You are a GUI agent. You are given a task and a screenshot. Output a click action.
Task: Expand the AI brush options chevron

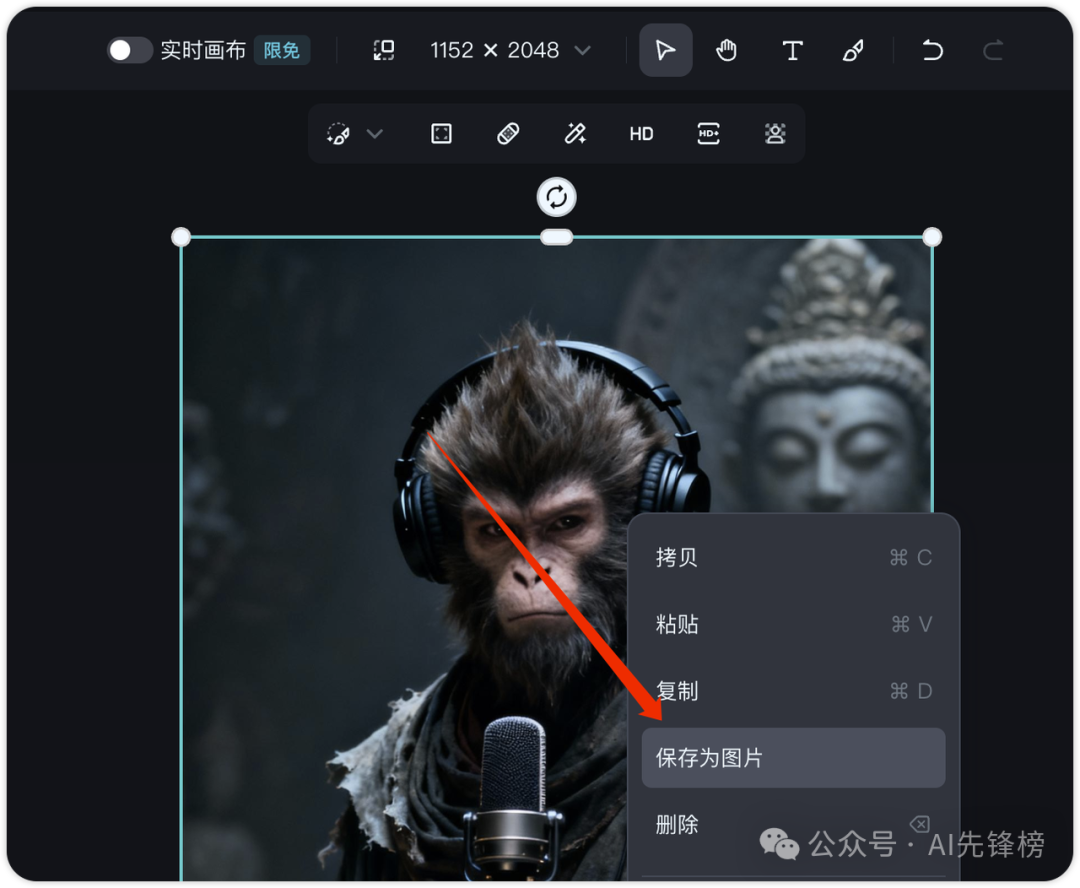point(374,133)
